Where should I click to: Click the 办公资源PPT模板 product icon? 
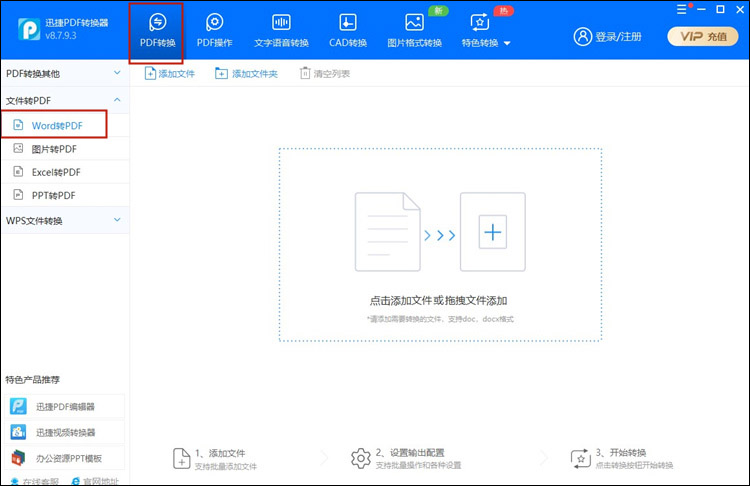[x=19, y=458]
